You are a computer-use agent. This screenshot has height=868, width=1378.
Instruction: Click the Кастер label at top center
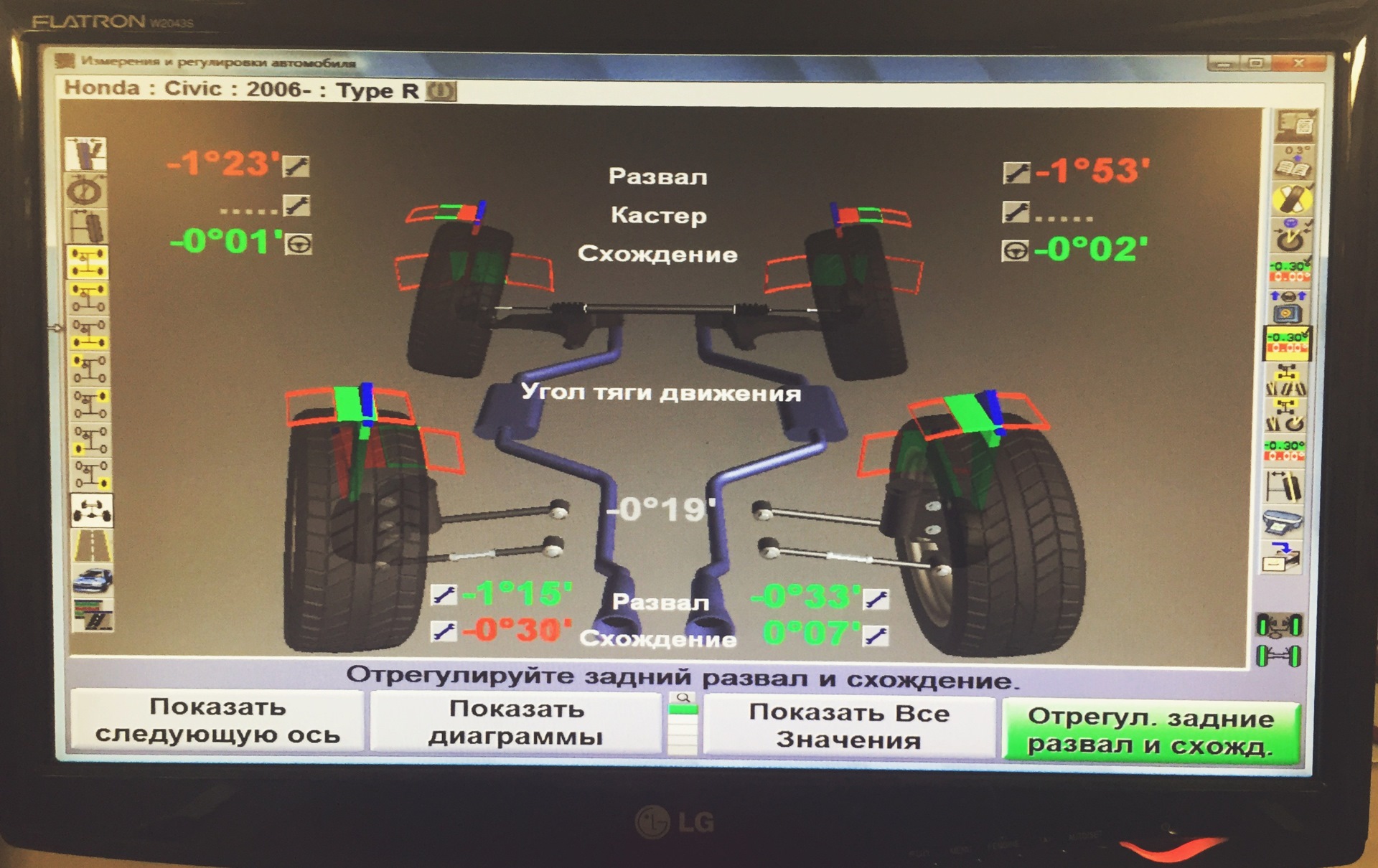tap(659, 215)
